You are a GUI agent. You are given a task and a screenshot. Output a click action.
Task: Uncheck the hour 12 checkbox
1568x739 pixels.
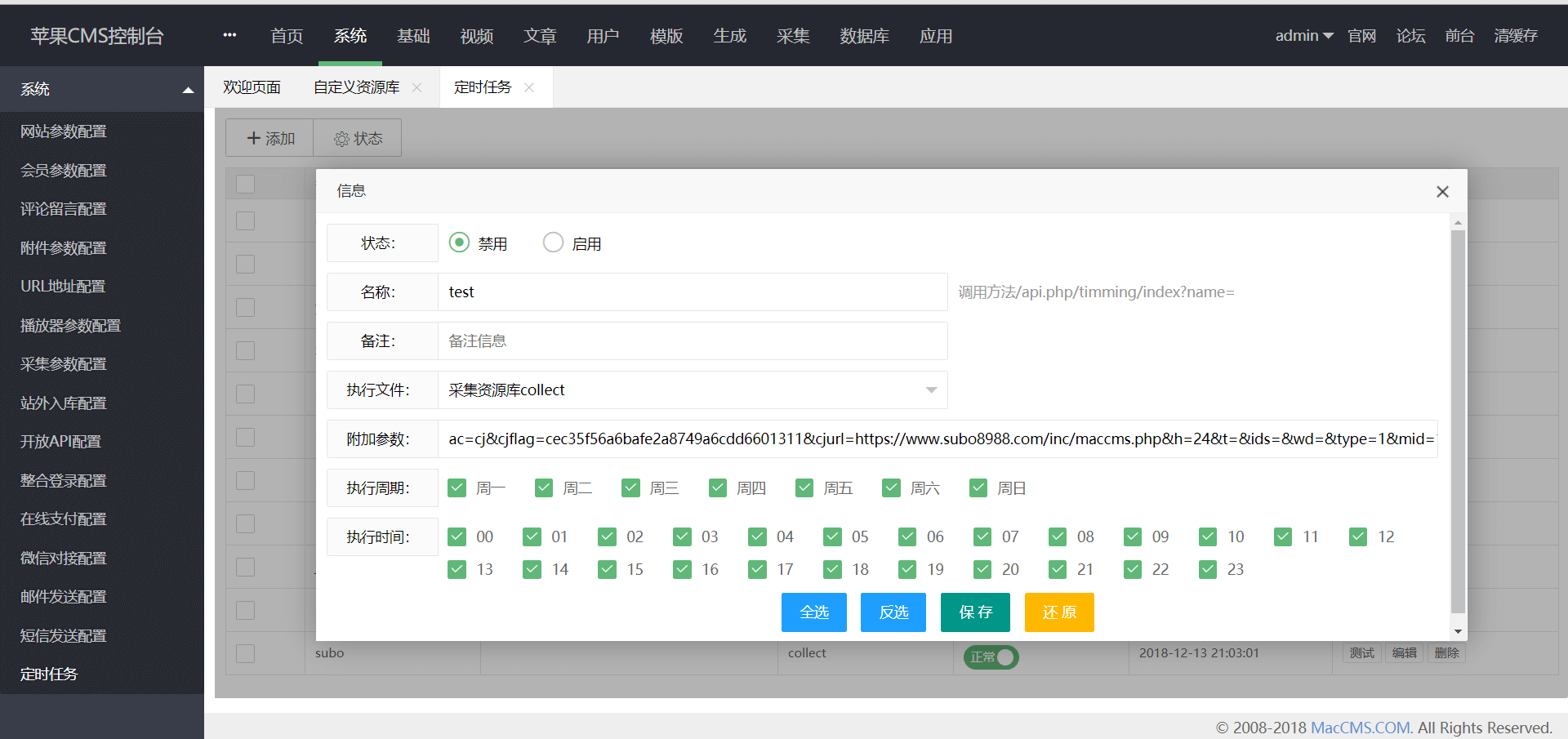click(1358, 536)
